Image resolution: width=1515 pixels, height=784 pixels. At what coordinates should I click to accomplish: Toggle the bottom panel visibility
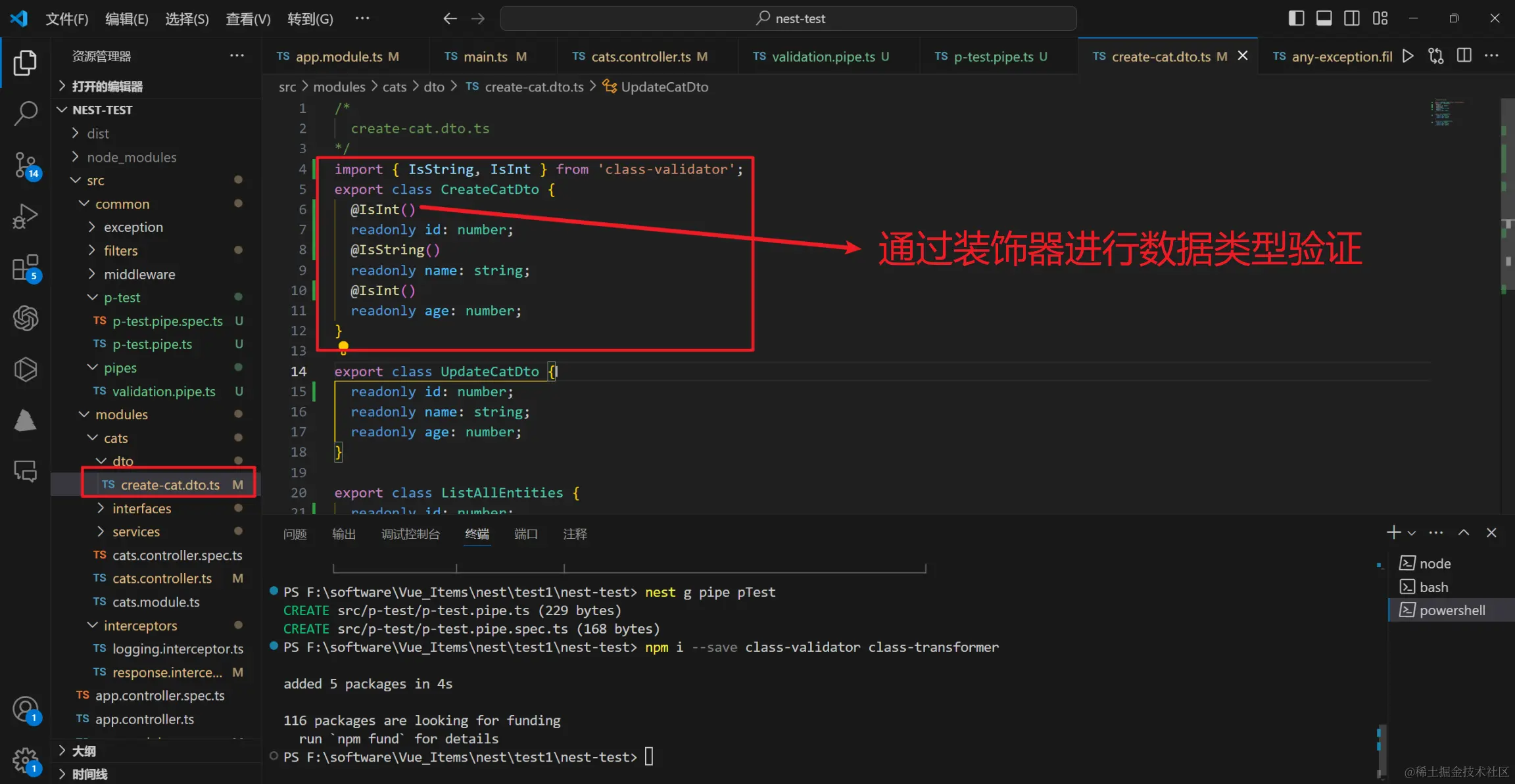click(1324, 18)
